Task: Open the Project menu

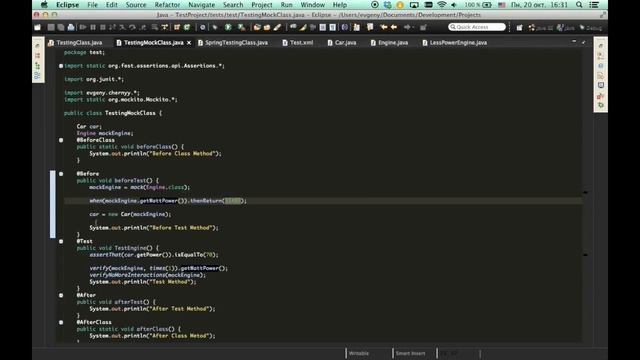Action: point(262,5)
